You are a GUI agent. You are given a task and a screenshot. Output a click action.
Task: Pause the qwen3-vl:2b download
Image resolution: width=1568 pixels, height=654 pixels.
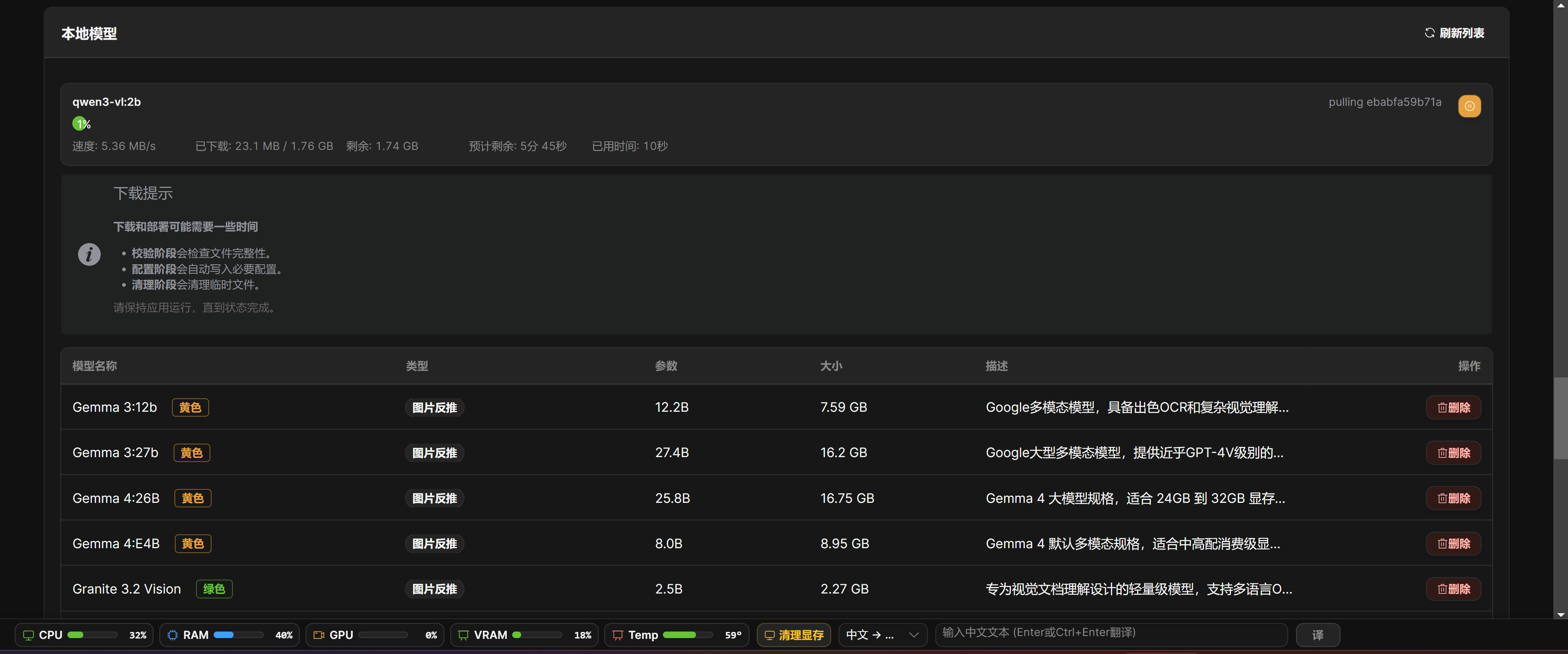tap(1469, 106)
